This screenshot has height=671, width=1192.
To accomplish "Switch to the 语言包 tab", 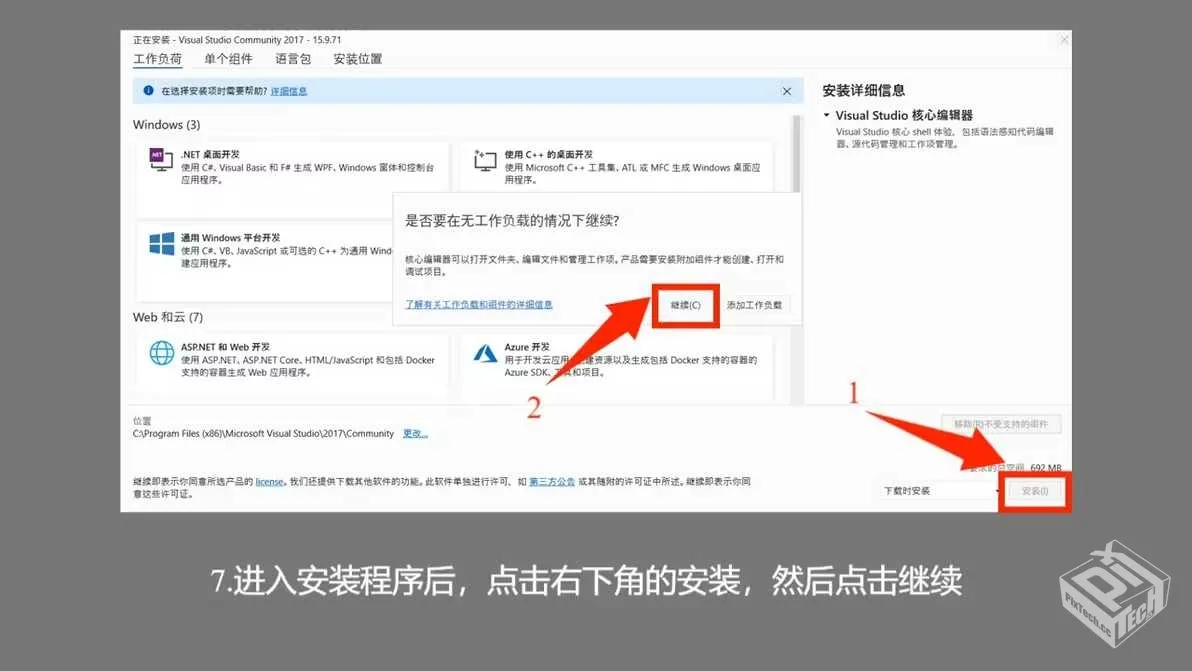I will 293,59.
